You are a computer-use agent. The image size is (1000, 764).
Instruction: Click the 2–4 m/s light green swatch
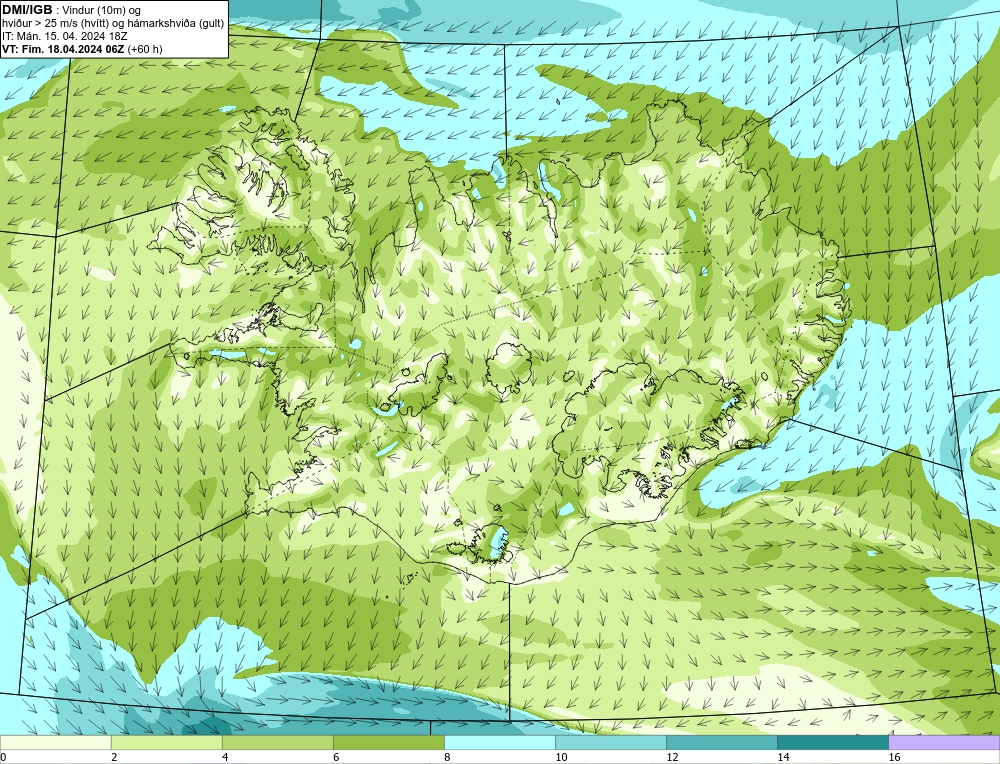(166, 742)
